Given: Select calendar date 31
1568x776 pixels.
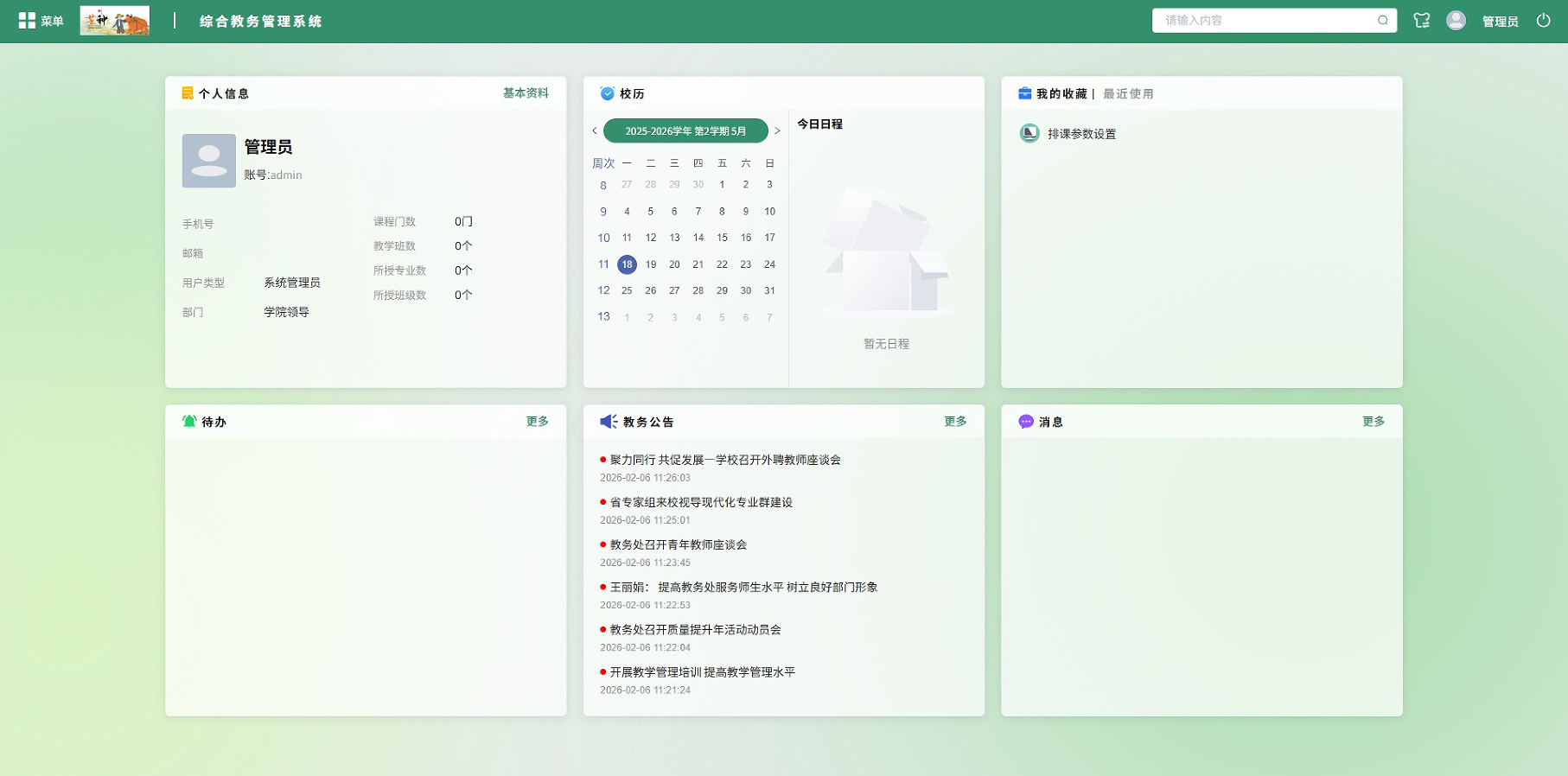Looking at the screenshot, I should (x=769, y=291).
